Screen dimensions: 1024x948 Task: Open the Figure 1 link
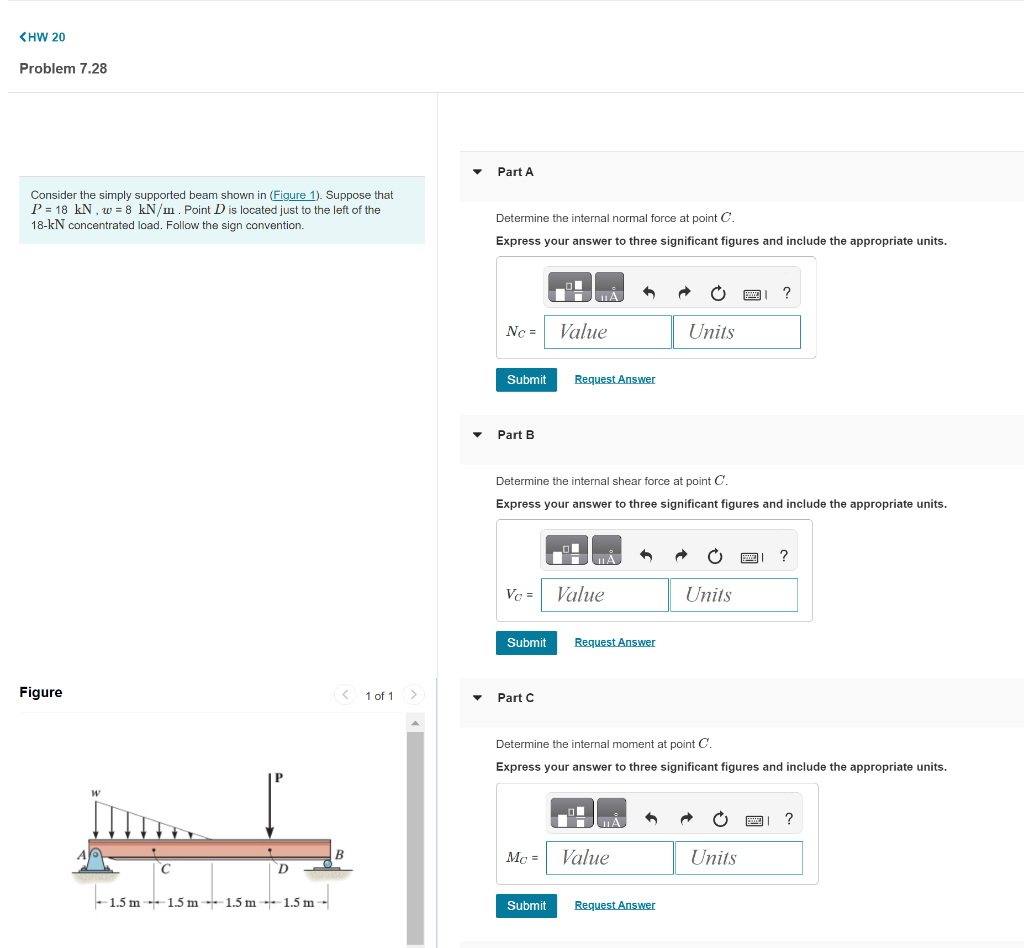(x=294, y=195)
